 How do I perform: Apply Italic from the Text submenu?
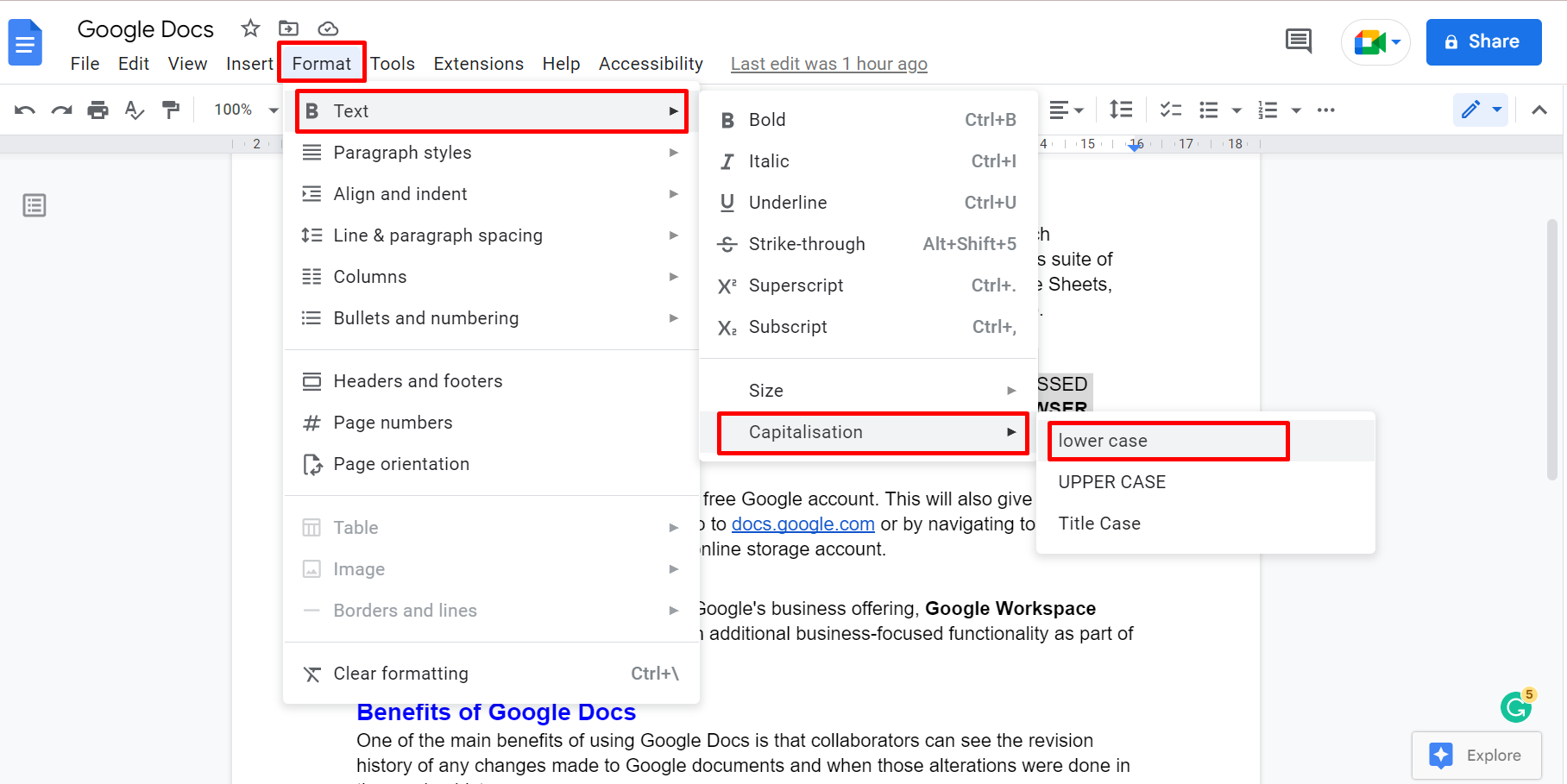click(x=868, y=161)
